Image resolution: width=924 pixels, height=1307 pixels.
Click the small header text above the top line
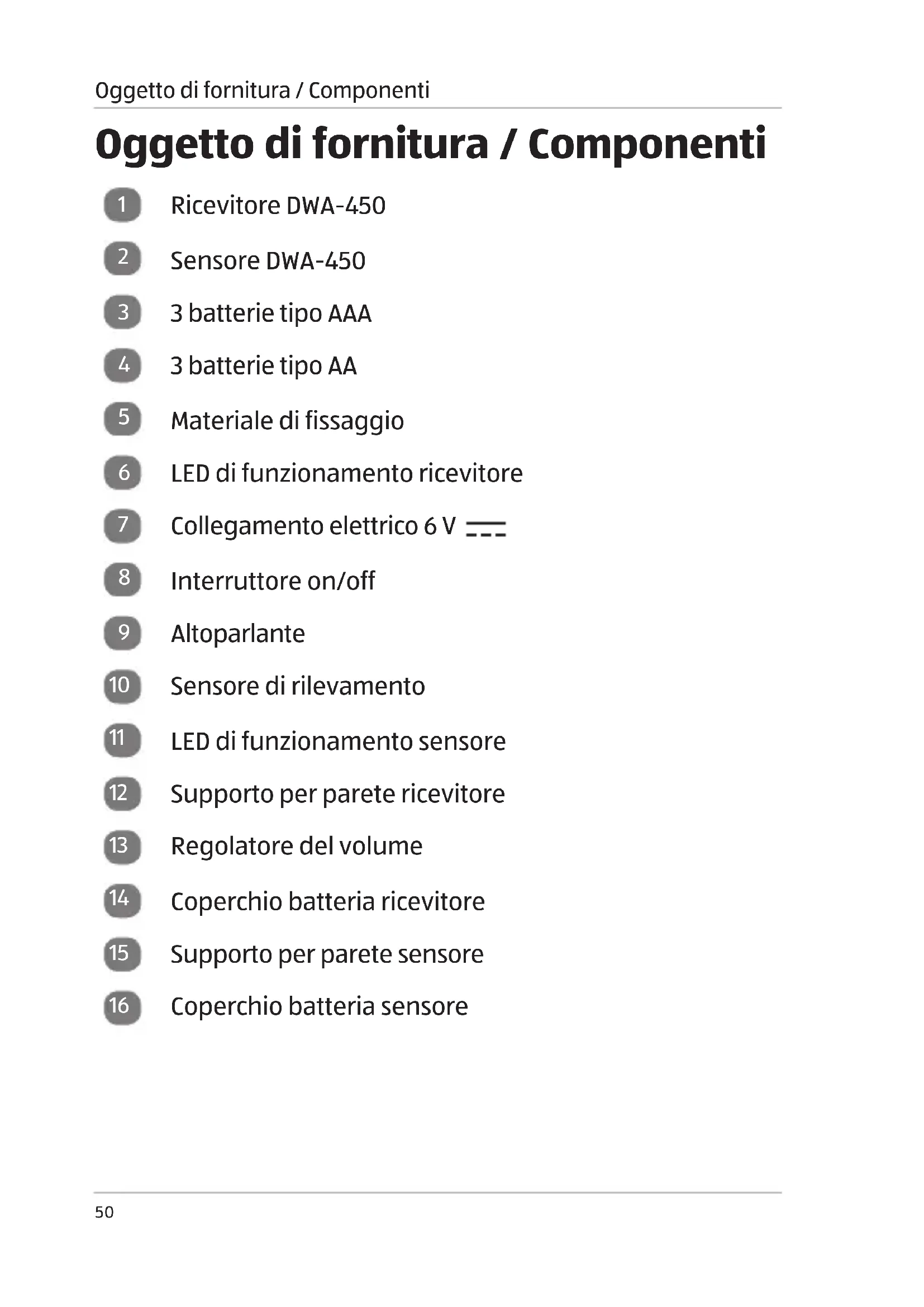coord(263,91)
